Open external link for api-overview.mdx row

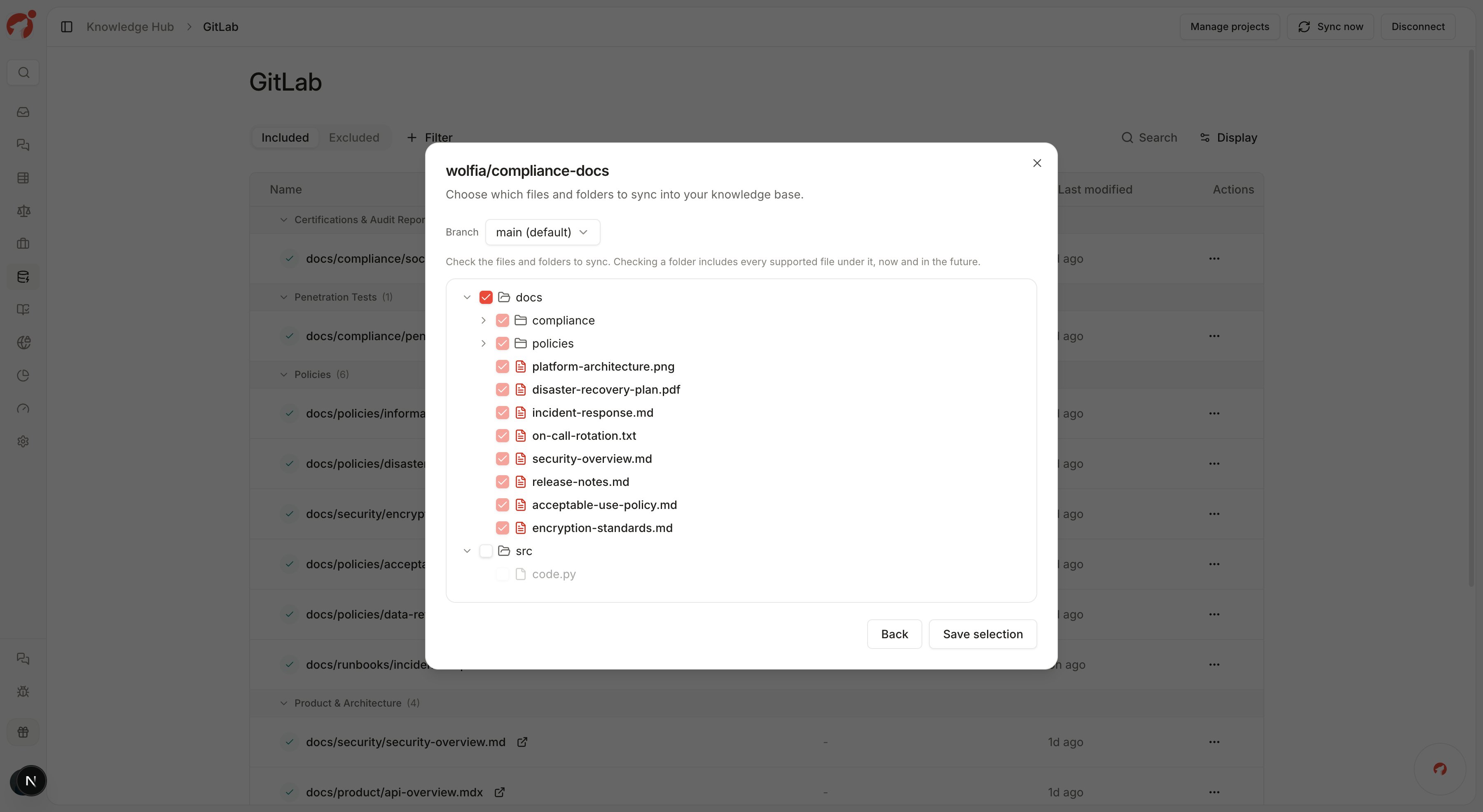(x=500, y=792)
